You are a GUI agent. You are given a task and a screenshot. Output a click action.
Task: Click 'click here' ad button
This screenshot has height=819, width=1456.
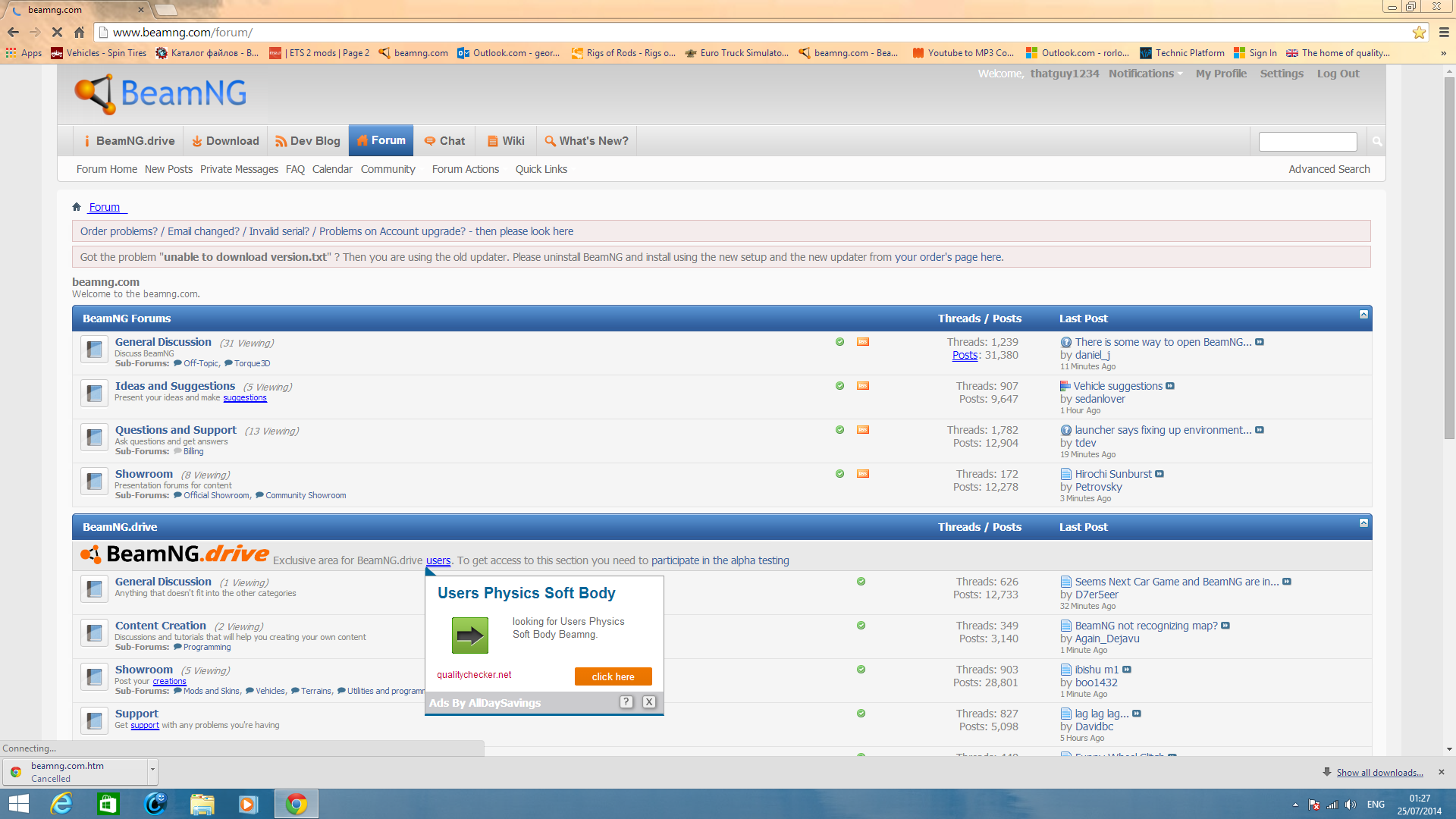pyautogui.click(x=613, y=676)
